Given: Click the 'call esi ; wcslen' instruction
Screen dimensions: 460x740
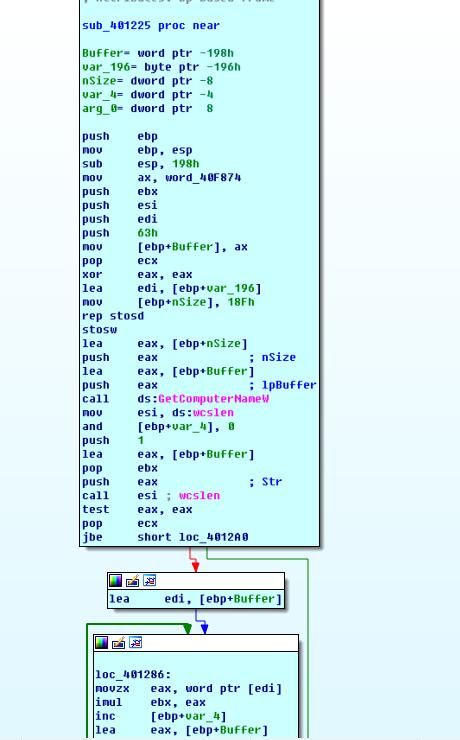Looking at the screenshot, I should coord(151,496).
